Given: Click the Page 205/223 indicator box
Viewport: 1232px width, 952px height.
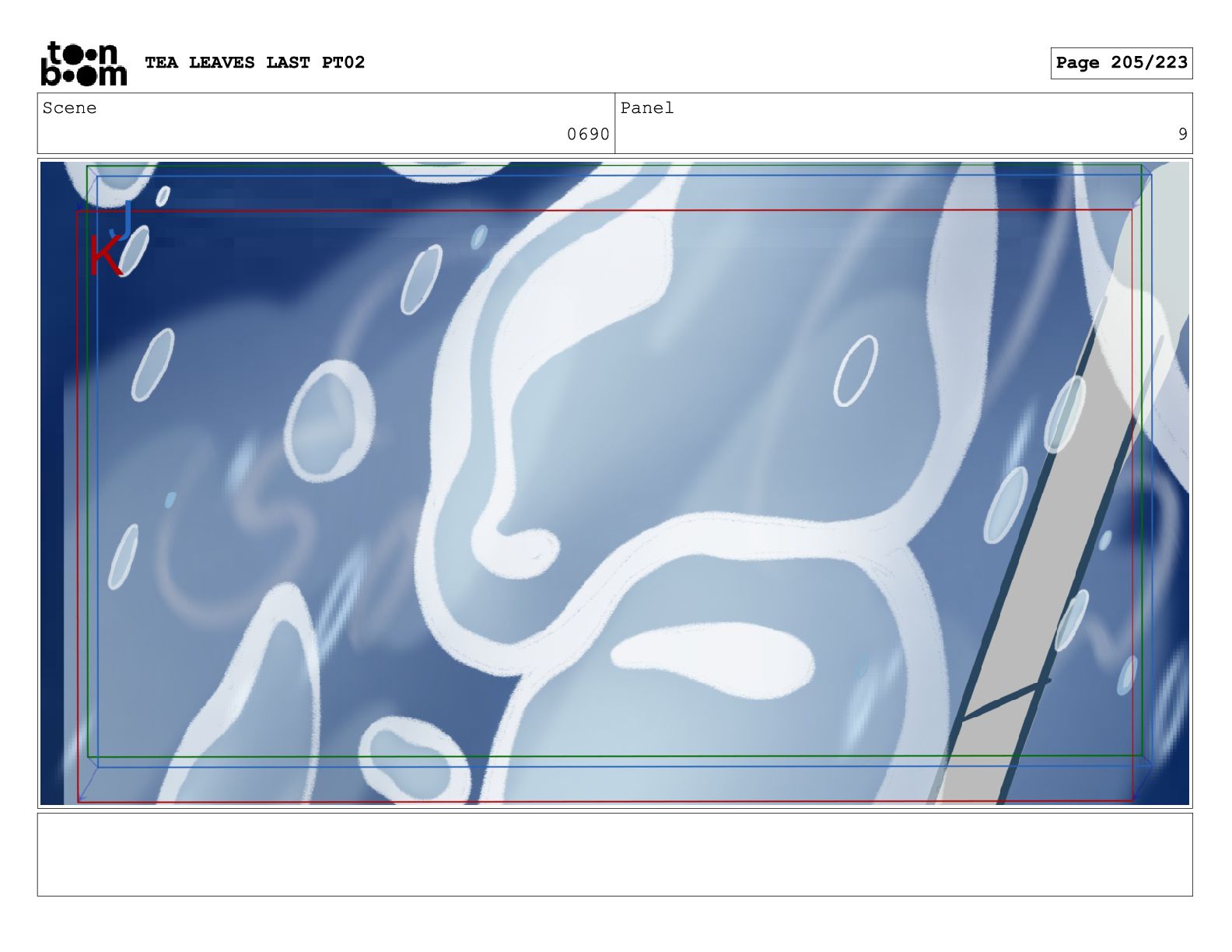Looking at the screenshot, I should [x=1121, y=63].
